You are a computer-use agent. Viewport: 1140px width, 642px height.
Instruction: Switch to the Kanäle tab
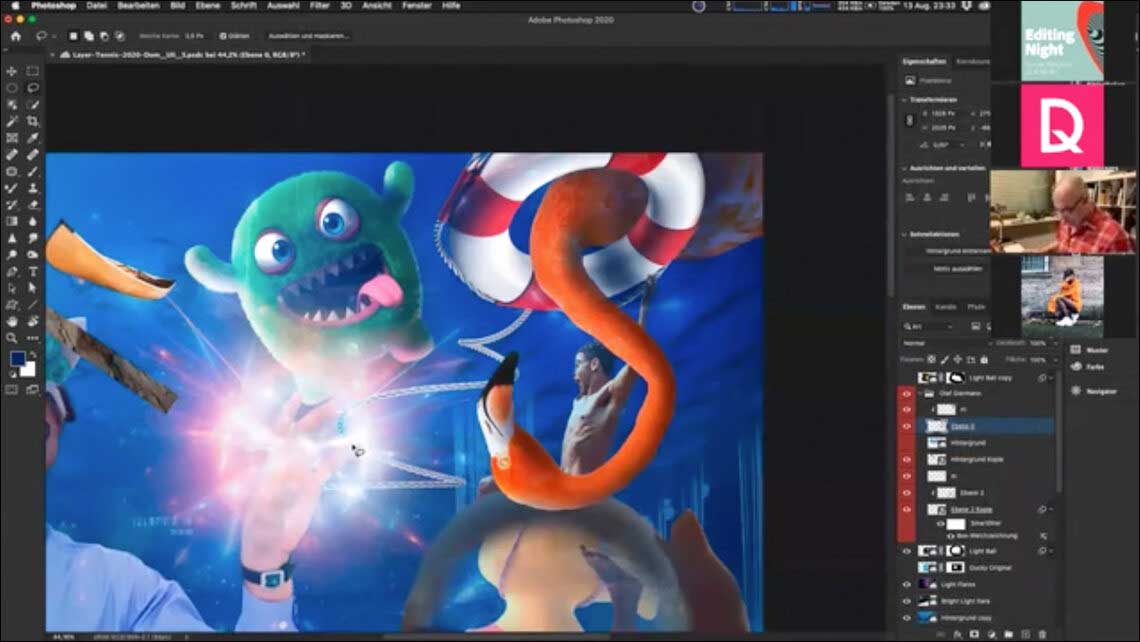945,307
